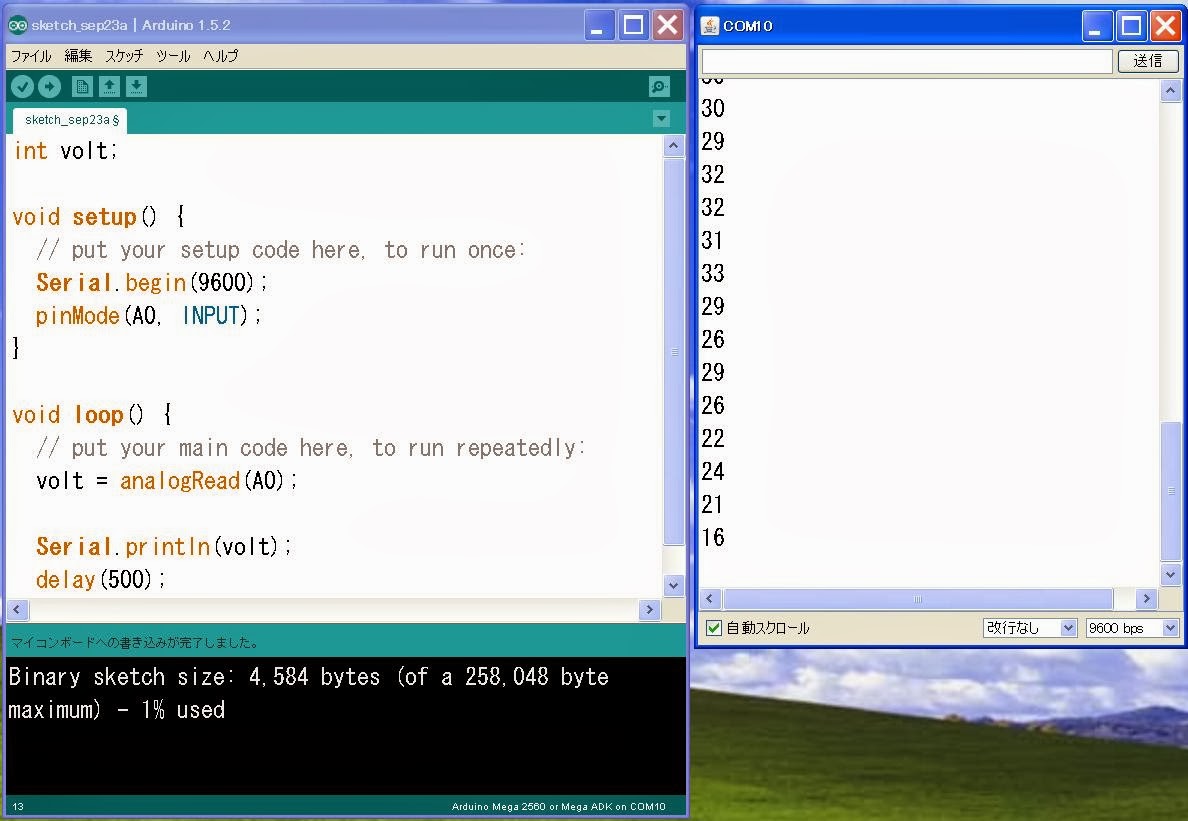Click the code editor scroll right arrow
1188x821 pixels.
click(649, 609)
